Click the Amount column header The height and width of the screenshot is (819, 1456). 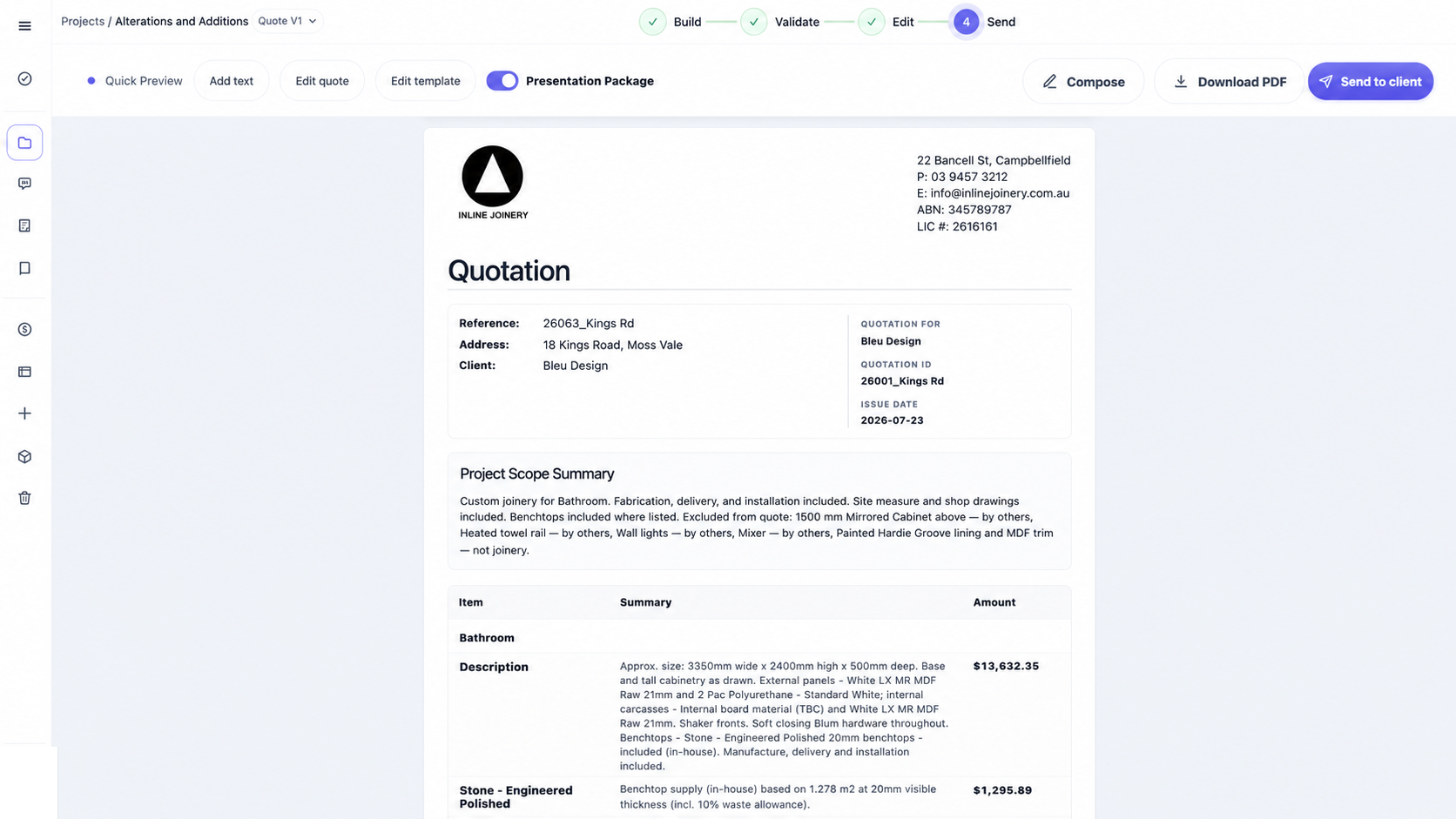tap(994, 602)
